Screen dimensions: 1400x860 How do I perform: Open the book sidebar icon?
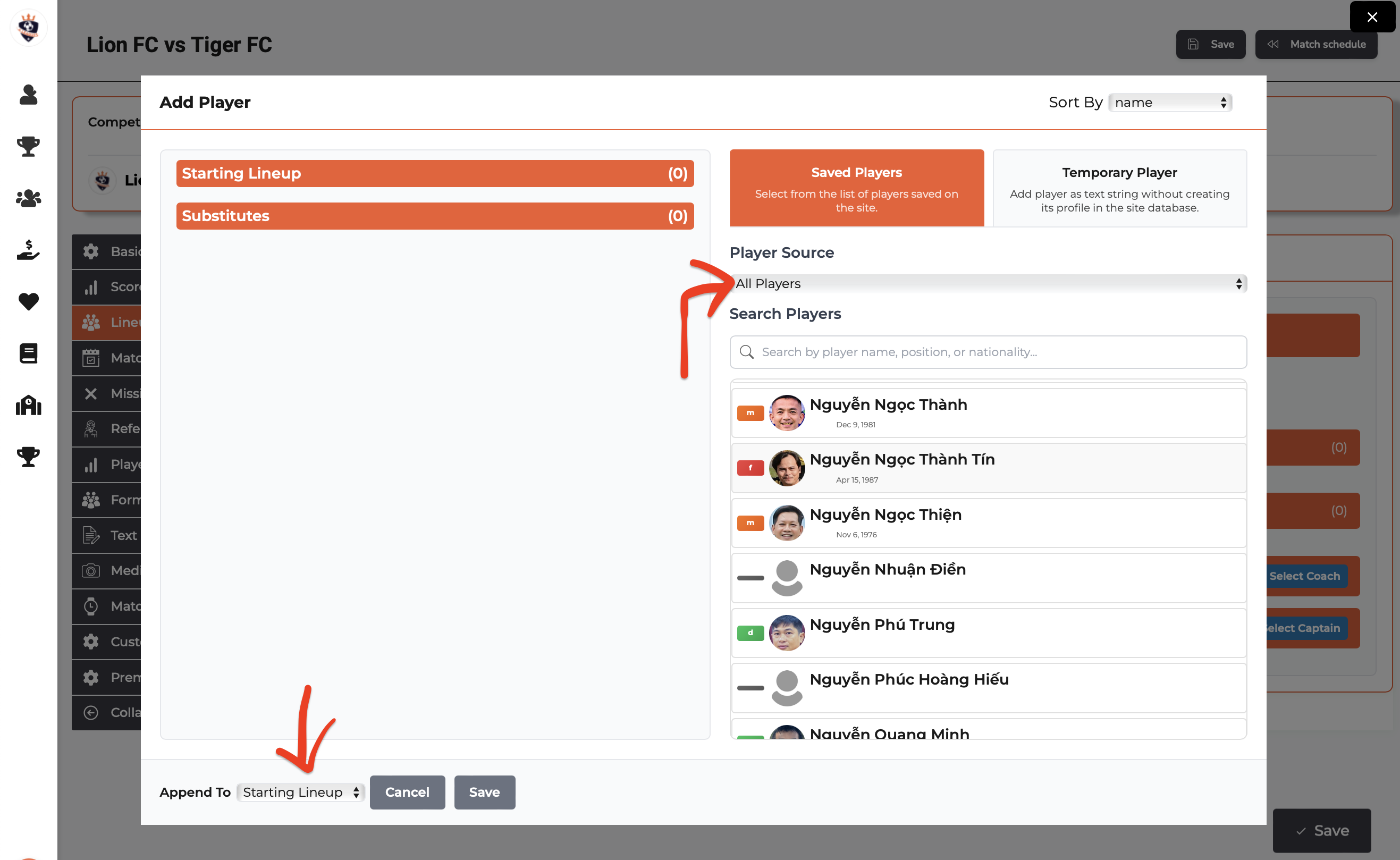pos(28,353)
